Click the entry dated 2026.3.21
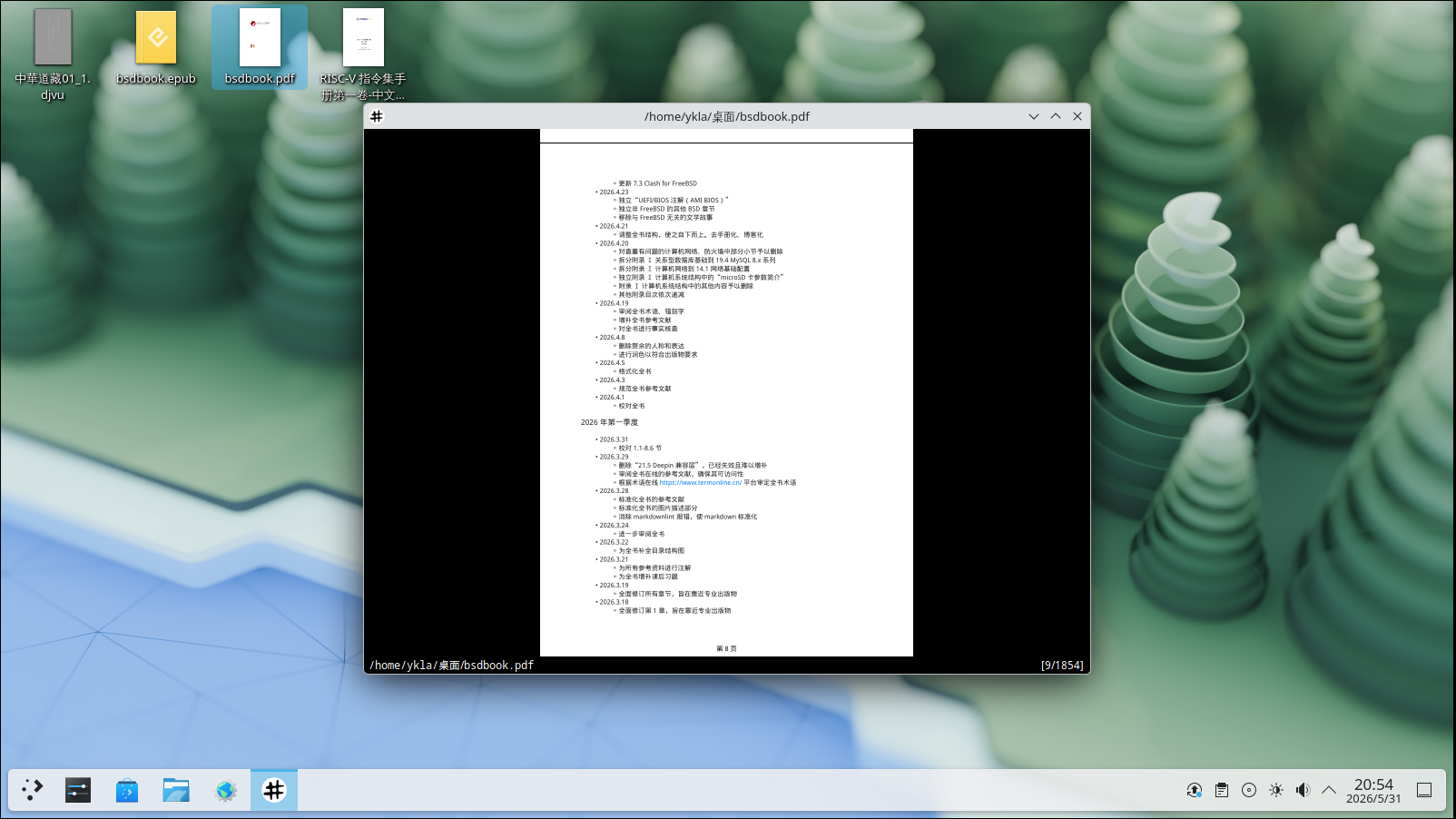This screenshot has width=1456, height=819. click(614, 559)
